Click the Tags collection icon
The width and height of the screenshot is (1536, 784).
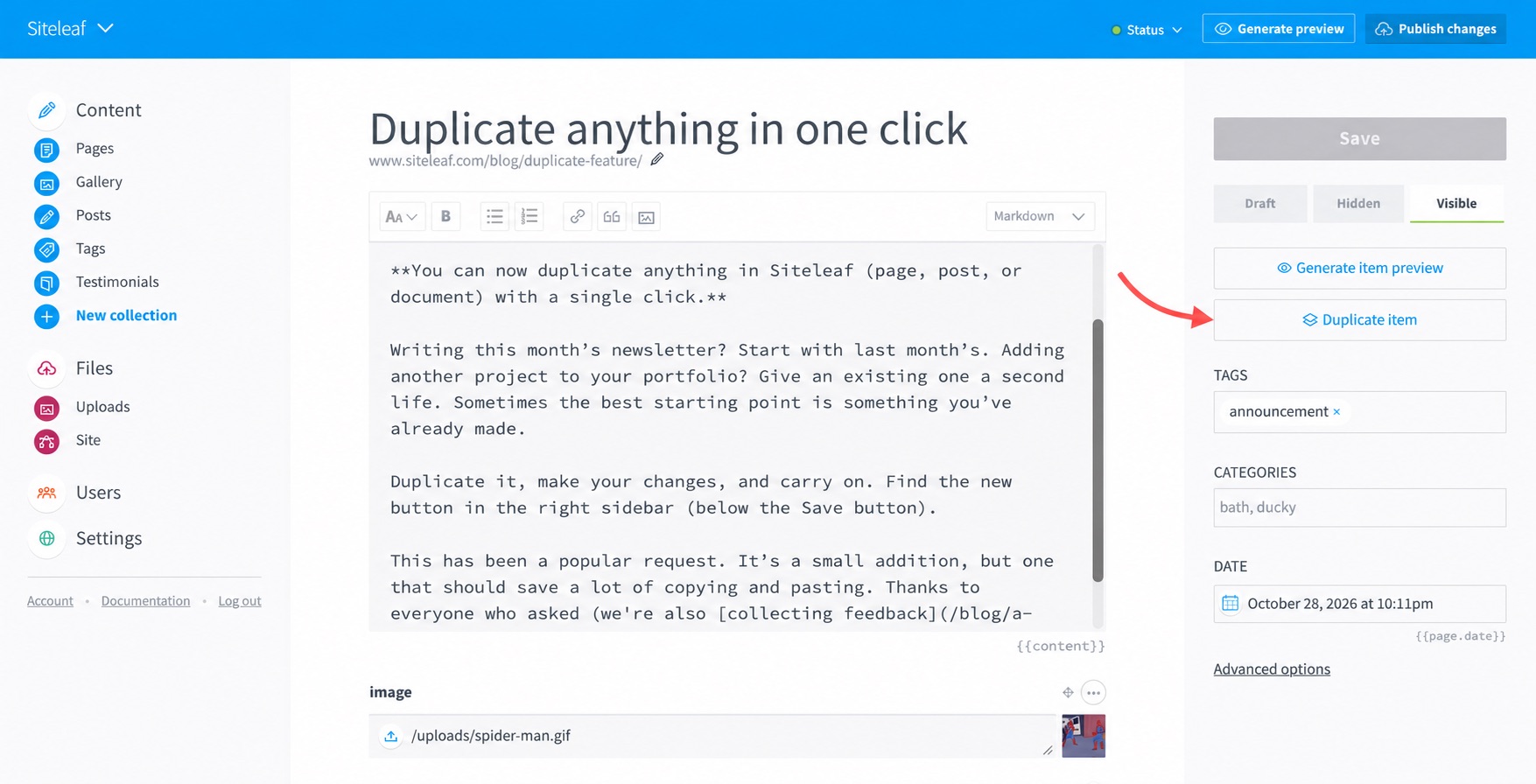(47, 249)
